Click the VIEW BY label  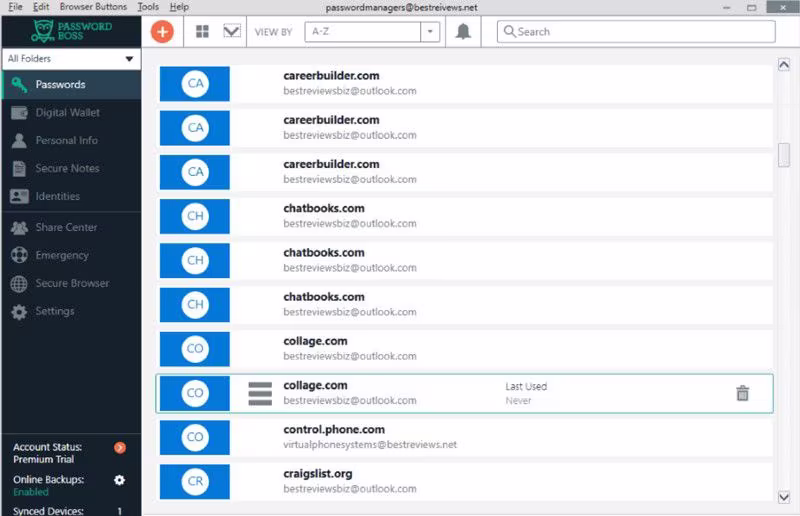(x=273, y=32)
